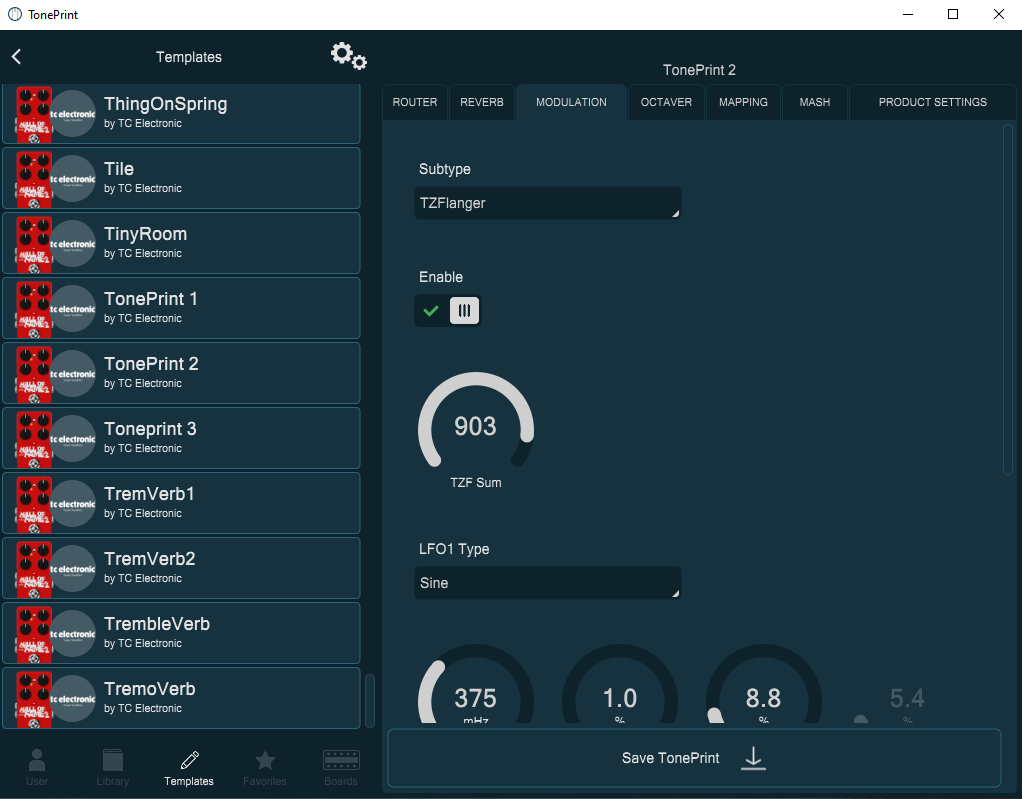Open the LFO1 Type Sine dropdown

(548, 583)
